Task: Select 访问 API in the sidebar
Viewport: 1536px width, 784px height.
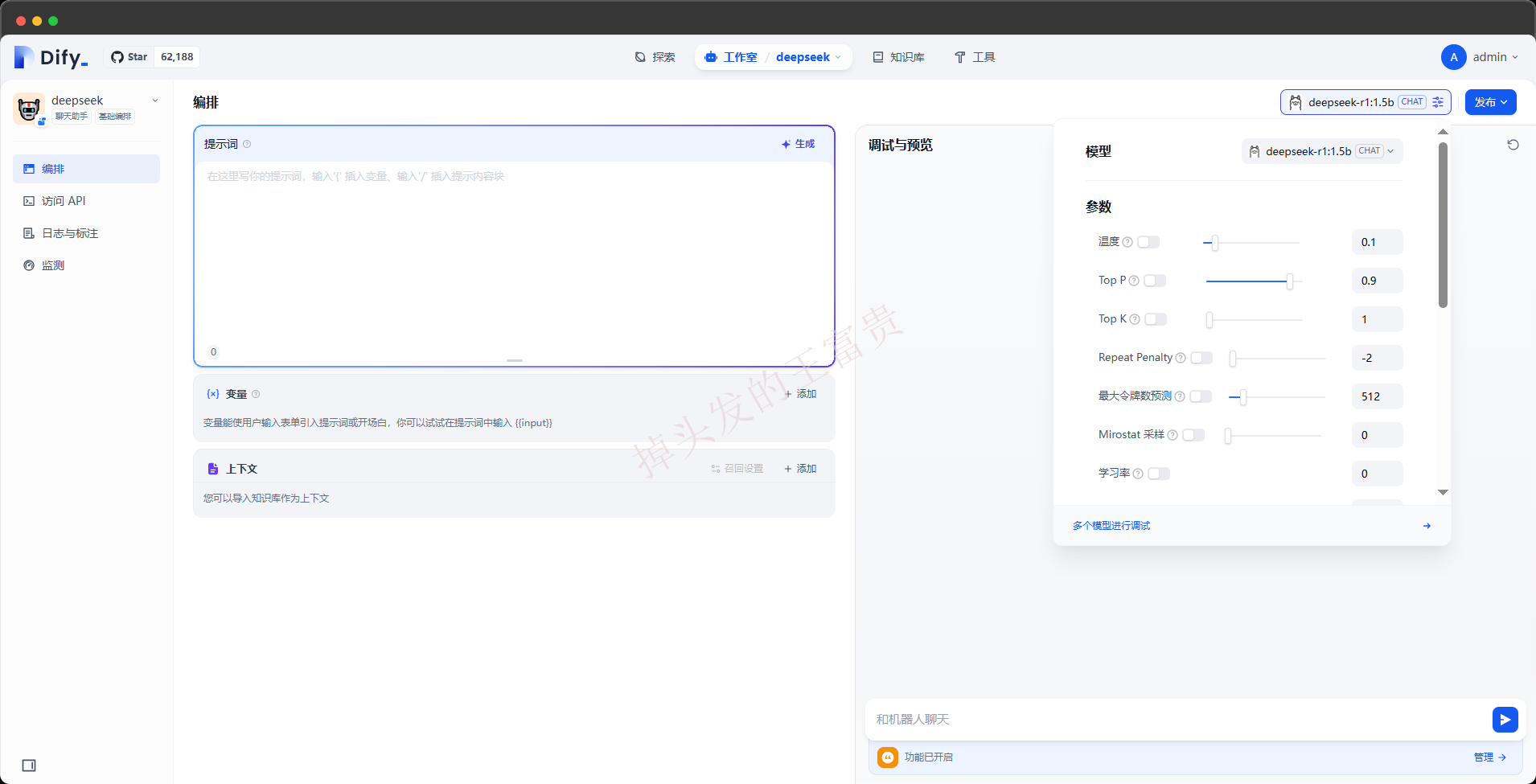Action: [x=86, y=201]
